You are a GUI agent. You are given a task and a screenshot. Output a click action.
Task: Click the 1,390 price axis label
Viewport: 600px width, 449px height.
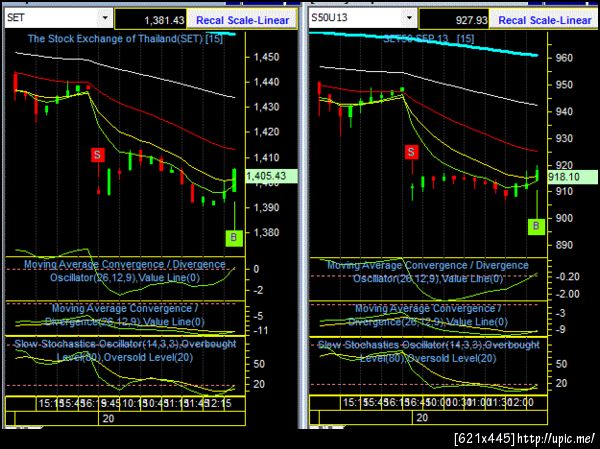[266, 207]
